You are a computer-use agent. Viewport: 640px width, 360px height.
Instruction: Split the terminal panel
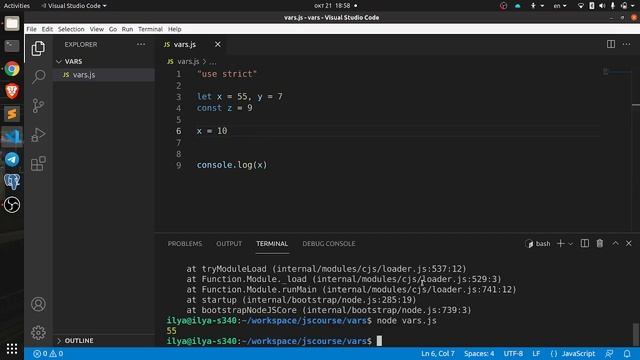coord(584,243)
